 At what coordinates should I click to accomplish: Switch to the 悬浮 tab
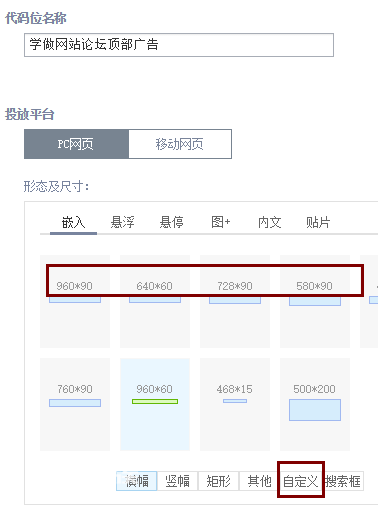click(122, 222)
